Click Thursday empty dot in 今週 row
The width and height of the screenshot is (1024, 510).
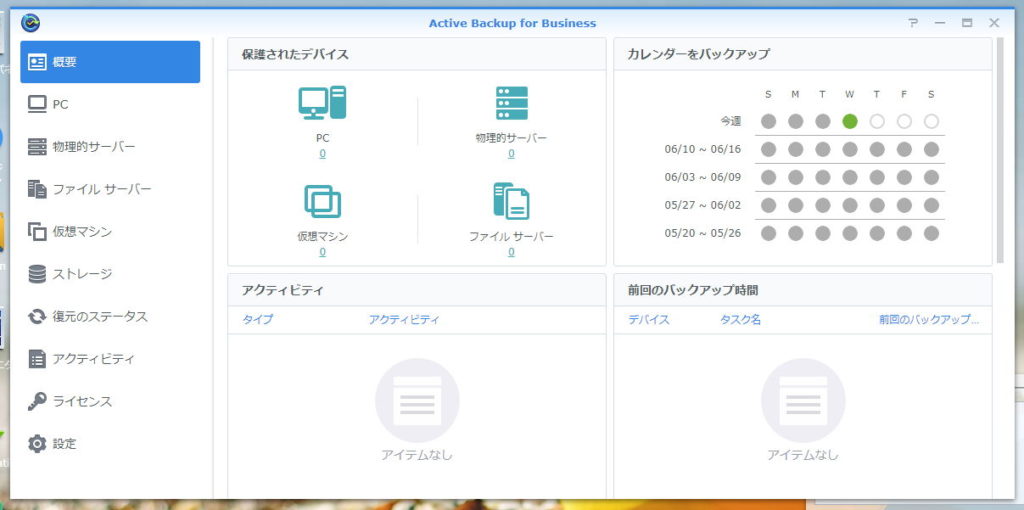click(877, 121)
